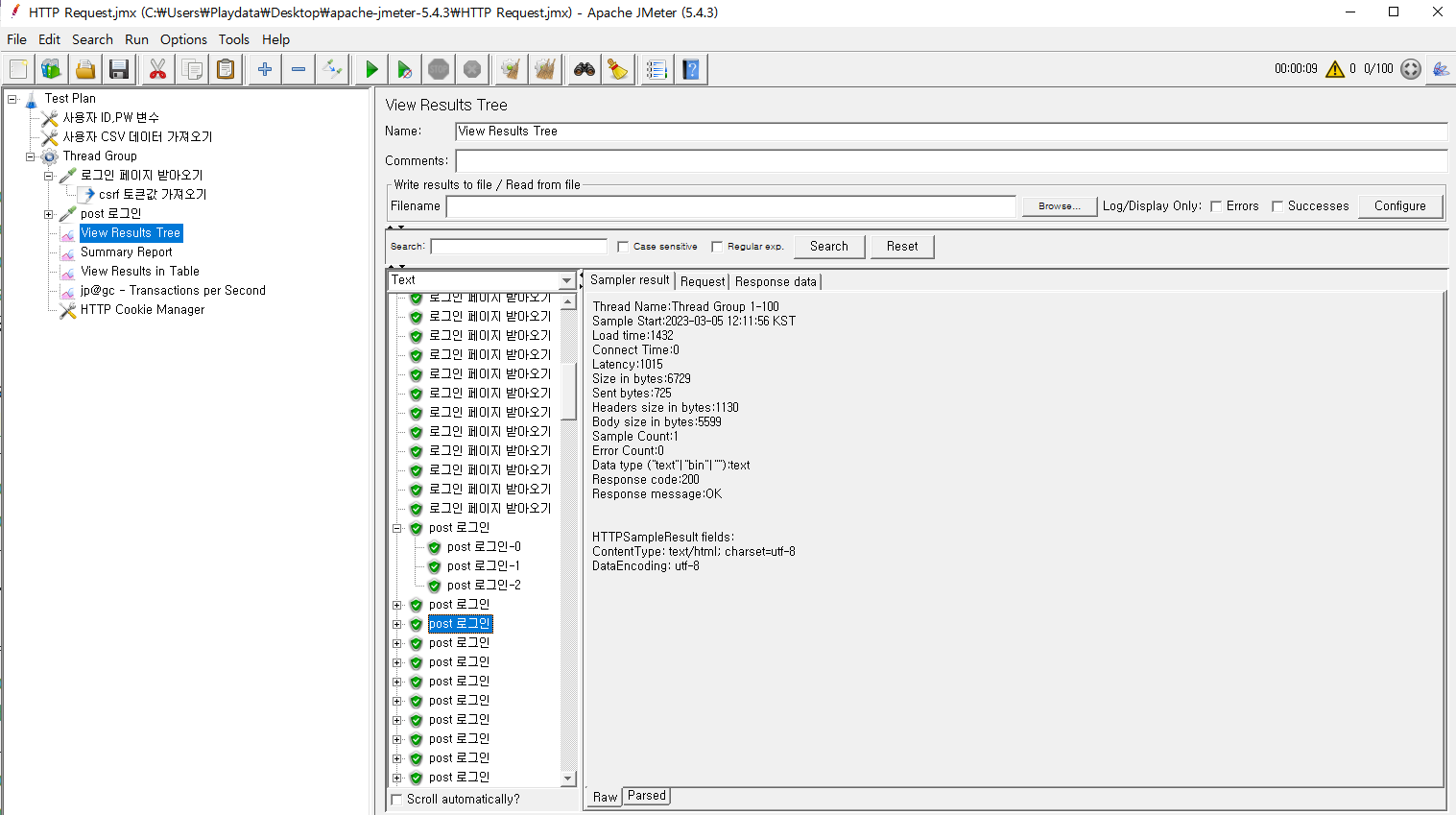Select result post 로그인-2

click(484, 586)
